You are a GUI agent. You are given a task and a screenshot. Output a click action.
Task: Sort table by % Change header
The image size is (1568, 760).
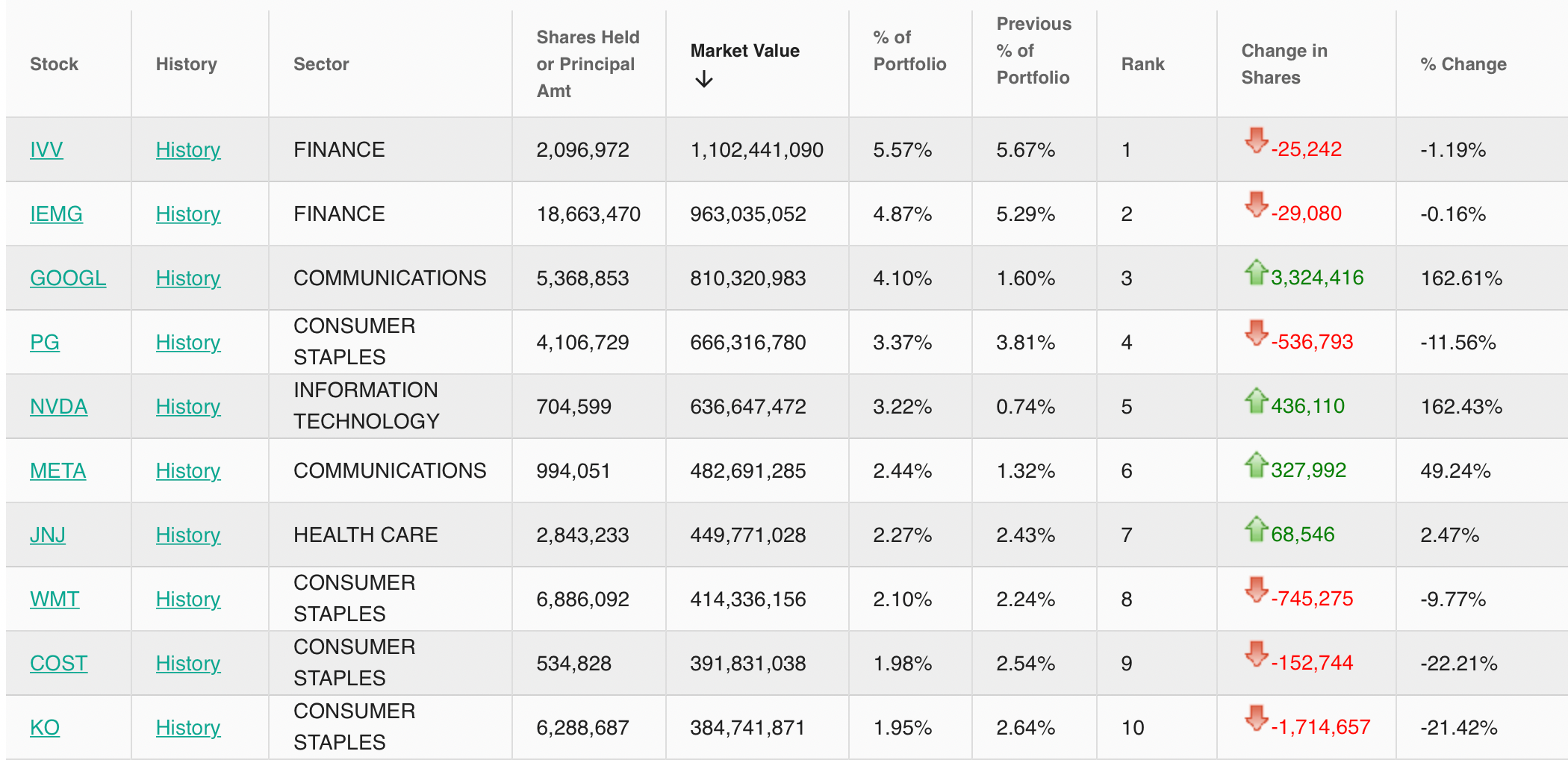pyautogui.click(x=1463, y=64)
